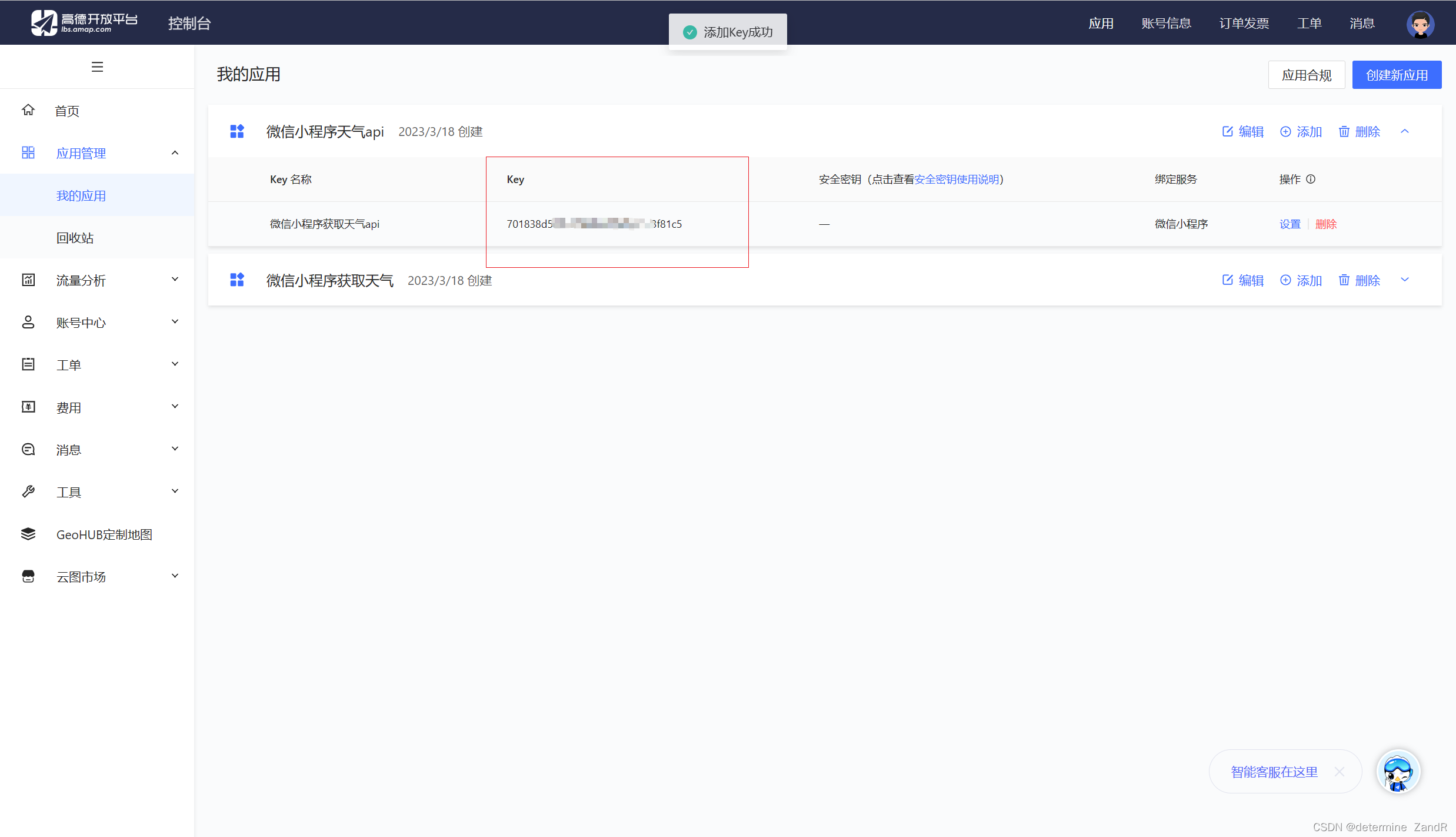Click the 创建新应用 button
Viewport: 1456px width, 837px height.
click(1397, 75)
